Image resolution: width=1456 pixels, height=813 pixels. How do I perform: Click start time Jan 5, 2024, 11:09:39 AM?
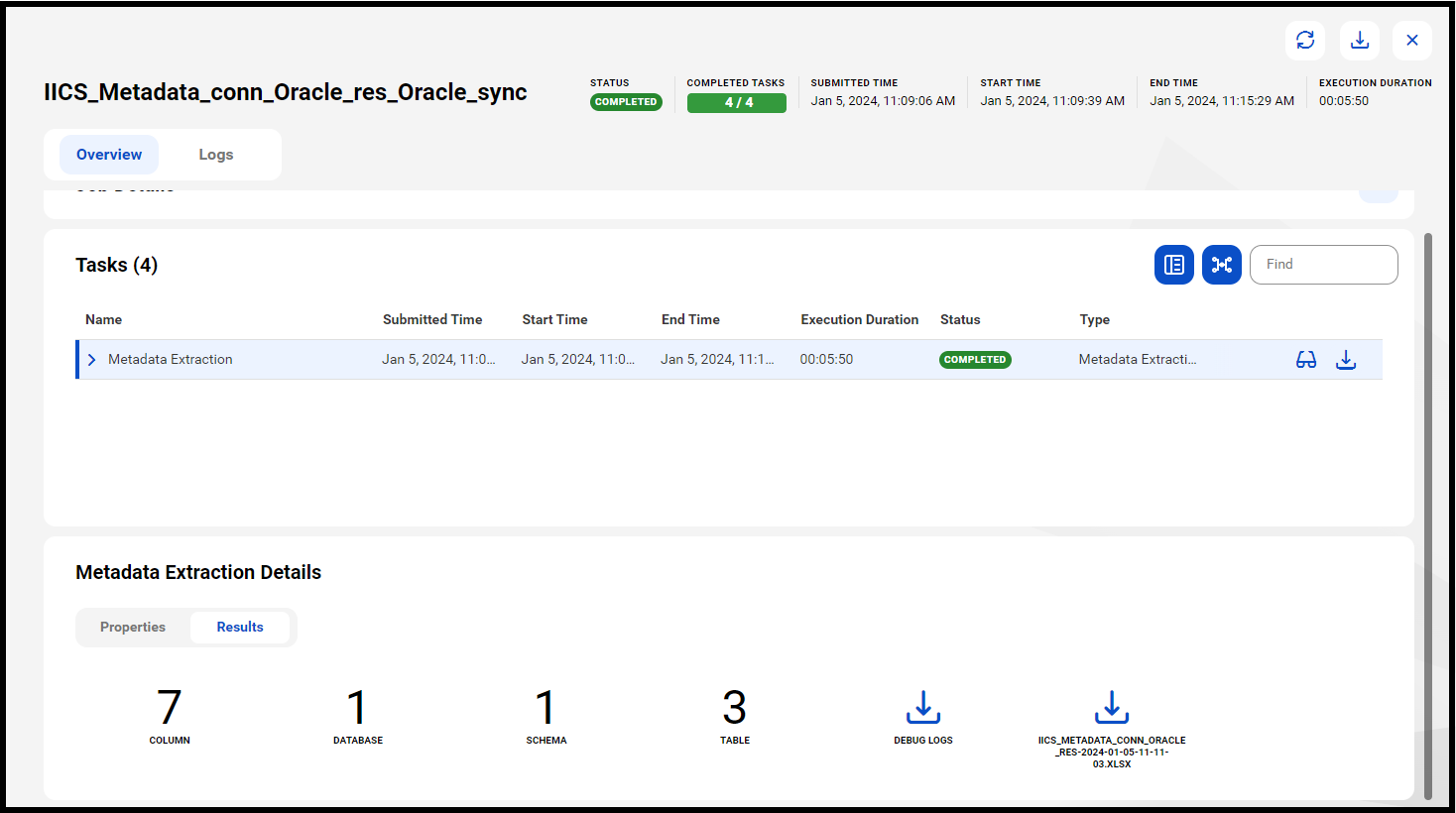1052,101
